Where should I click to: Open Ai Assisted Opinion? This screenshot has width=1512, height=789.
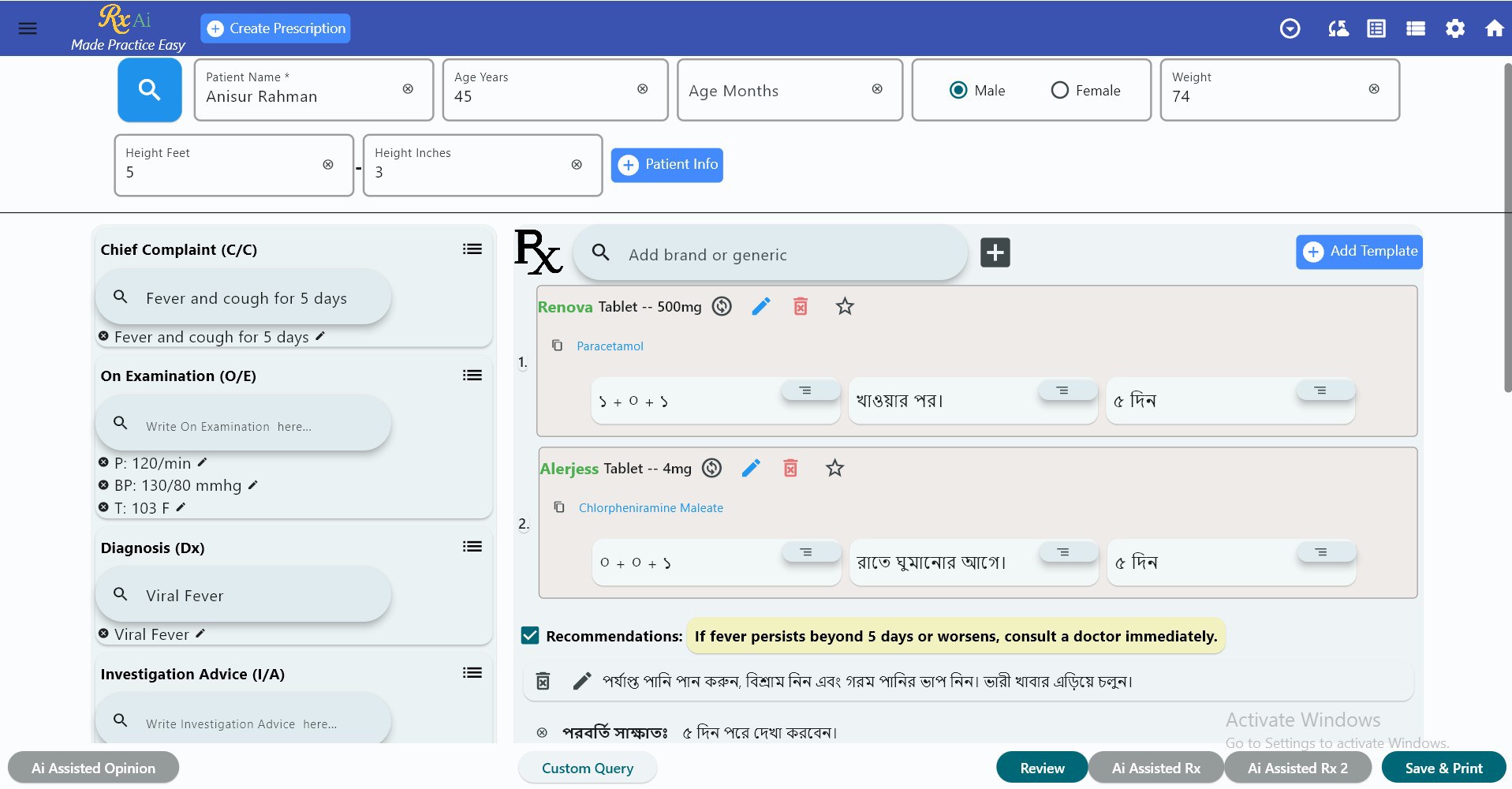pos(92,767)
